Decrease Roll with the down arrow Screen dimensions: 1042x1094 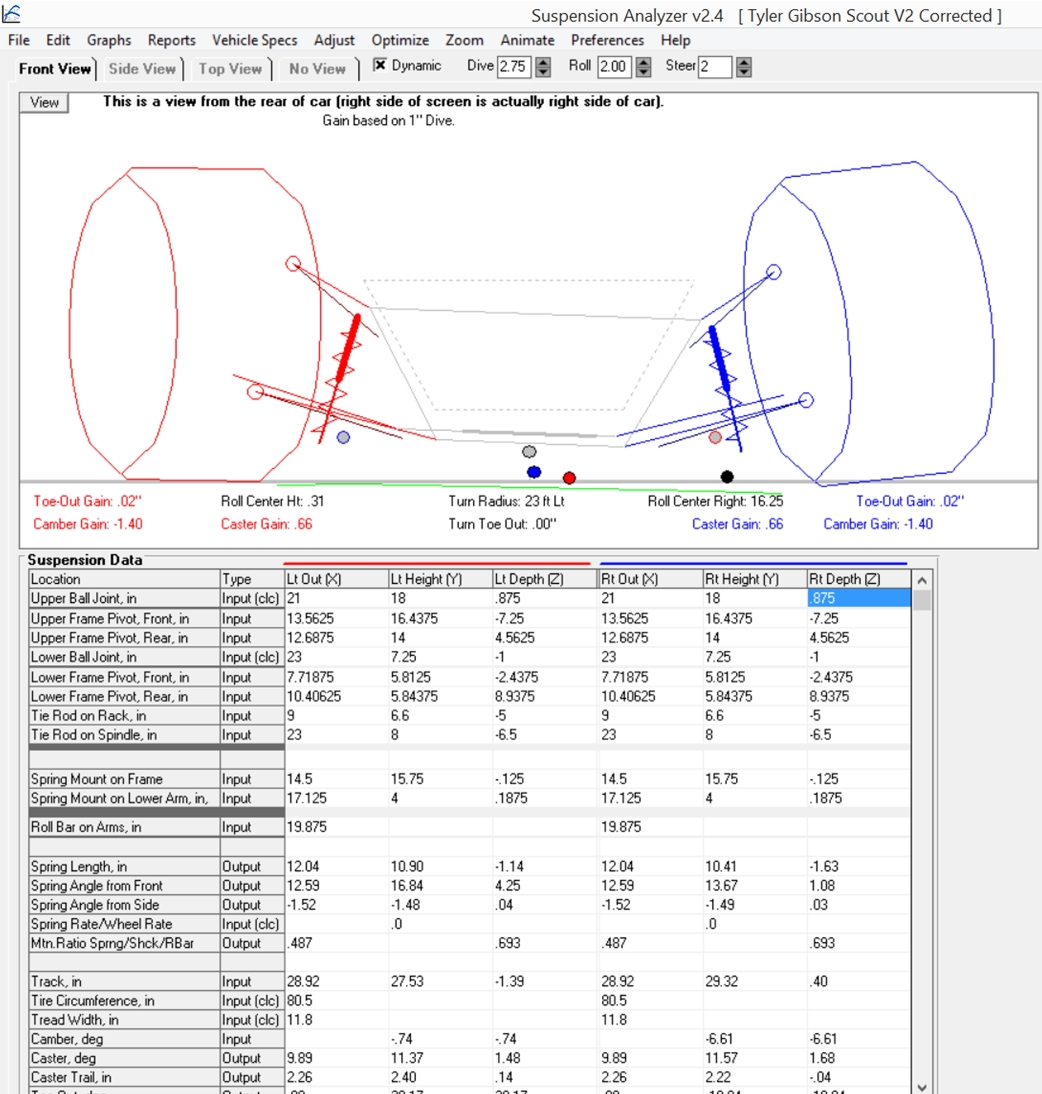(x=643, y=72)
